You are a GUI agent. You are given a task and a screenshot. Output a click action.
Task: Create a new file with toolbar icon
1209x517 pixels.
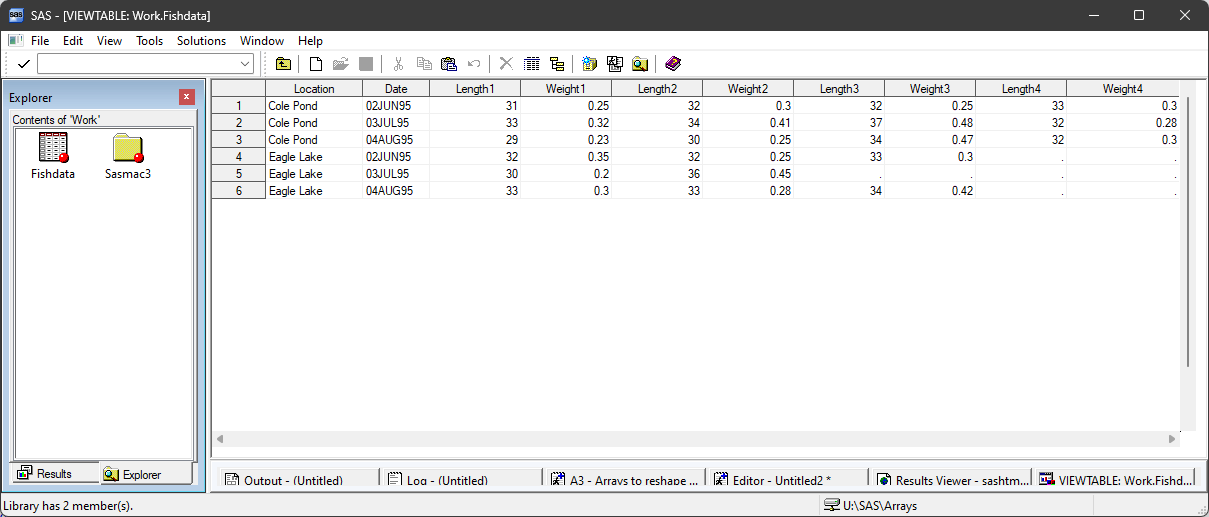click(x=316, y=64)
